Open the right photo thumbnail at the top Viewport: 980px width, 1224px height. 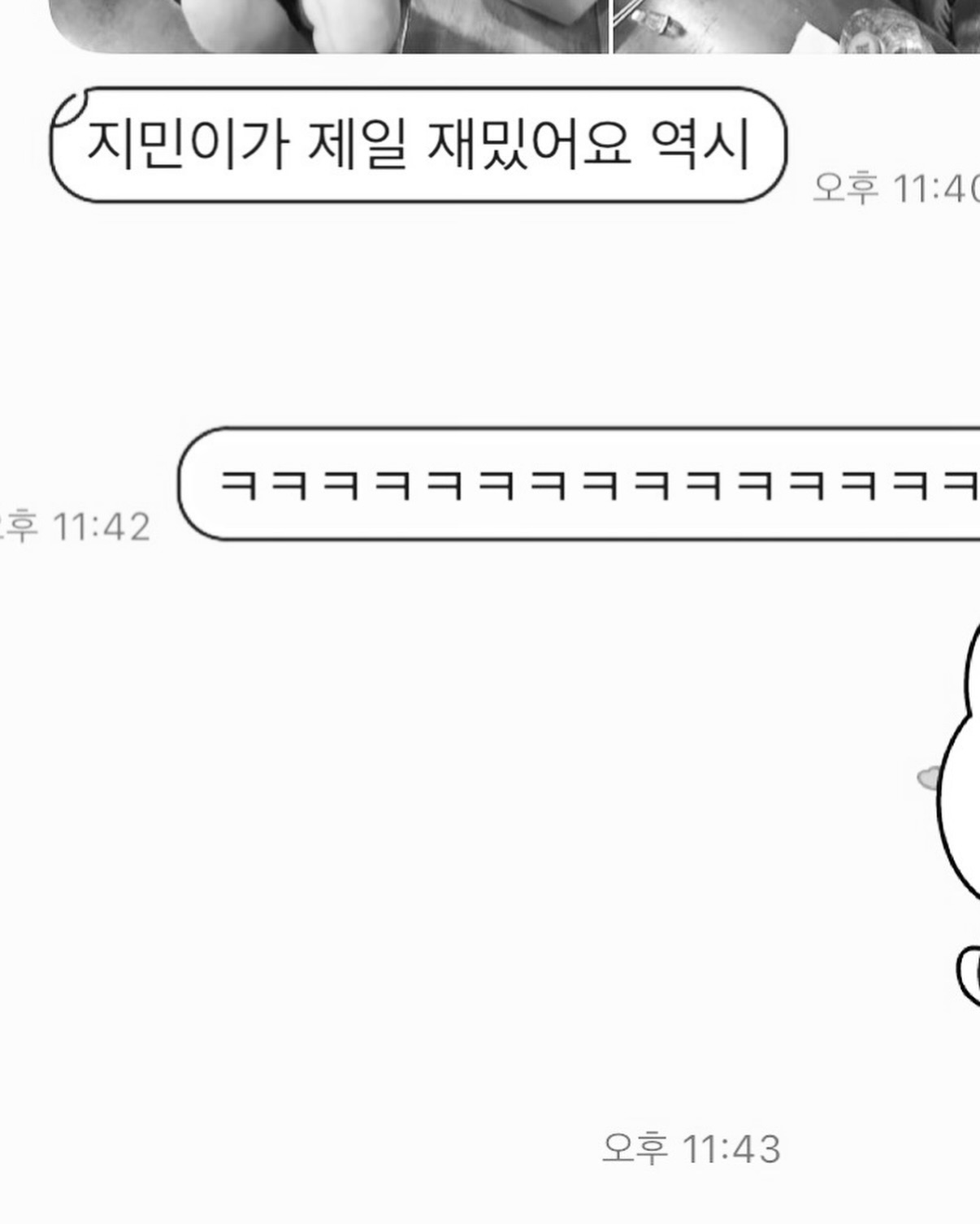pos(796,26)
